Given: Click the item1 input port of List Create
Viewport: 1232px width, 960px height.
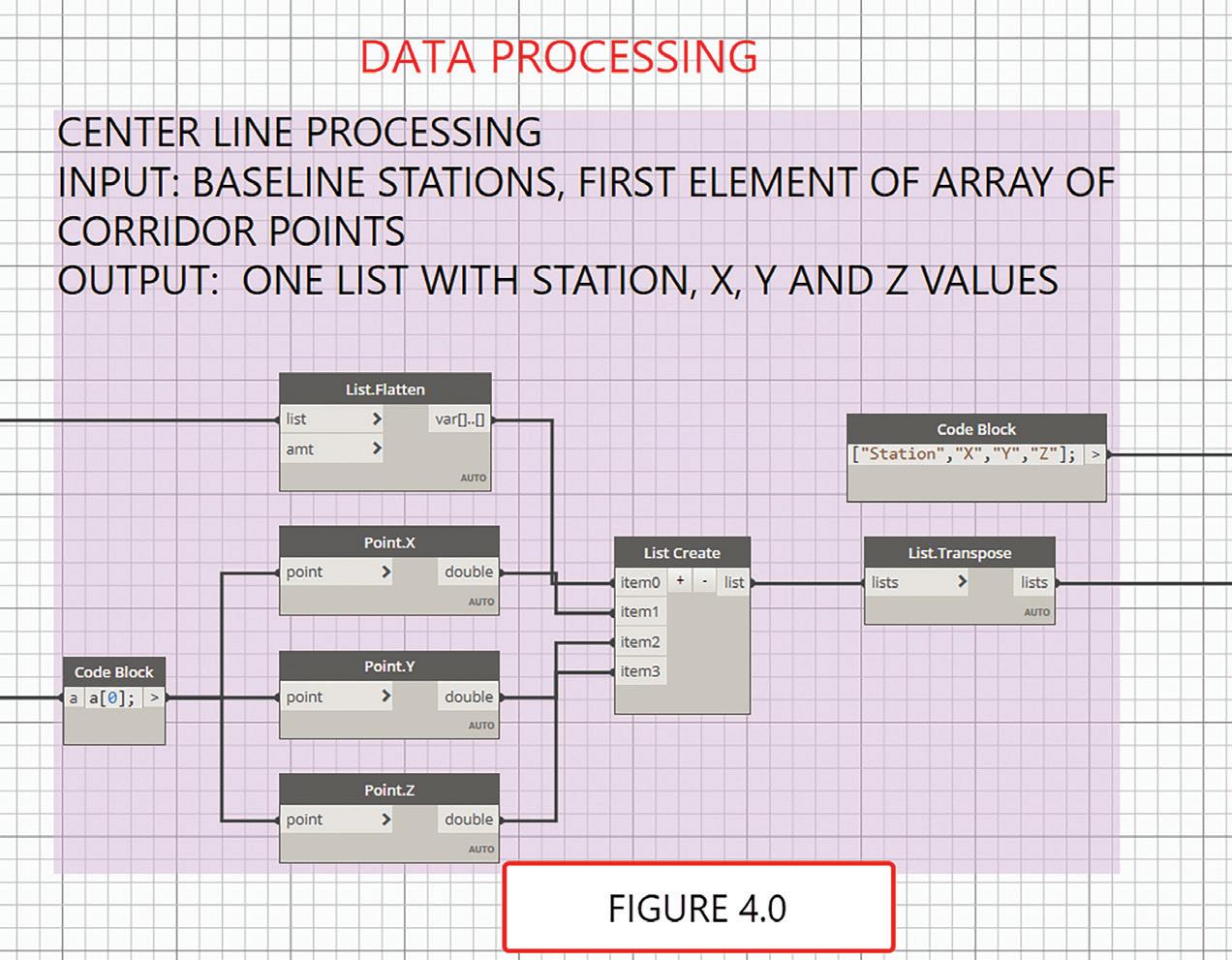Looking at the screenshot, I should 640,611.
